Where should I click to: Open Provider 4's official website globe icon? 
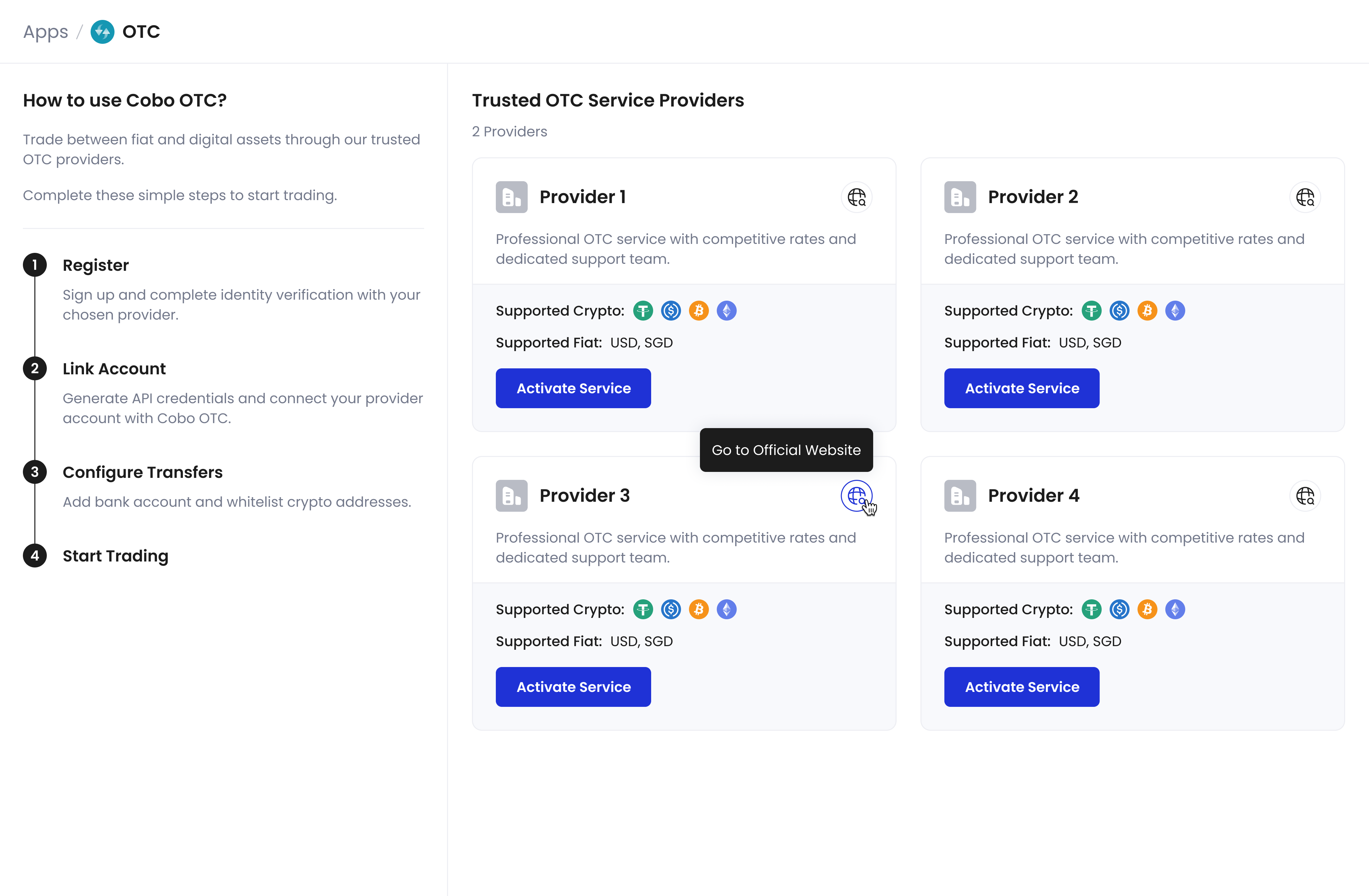1305,496
